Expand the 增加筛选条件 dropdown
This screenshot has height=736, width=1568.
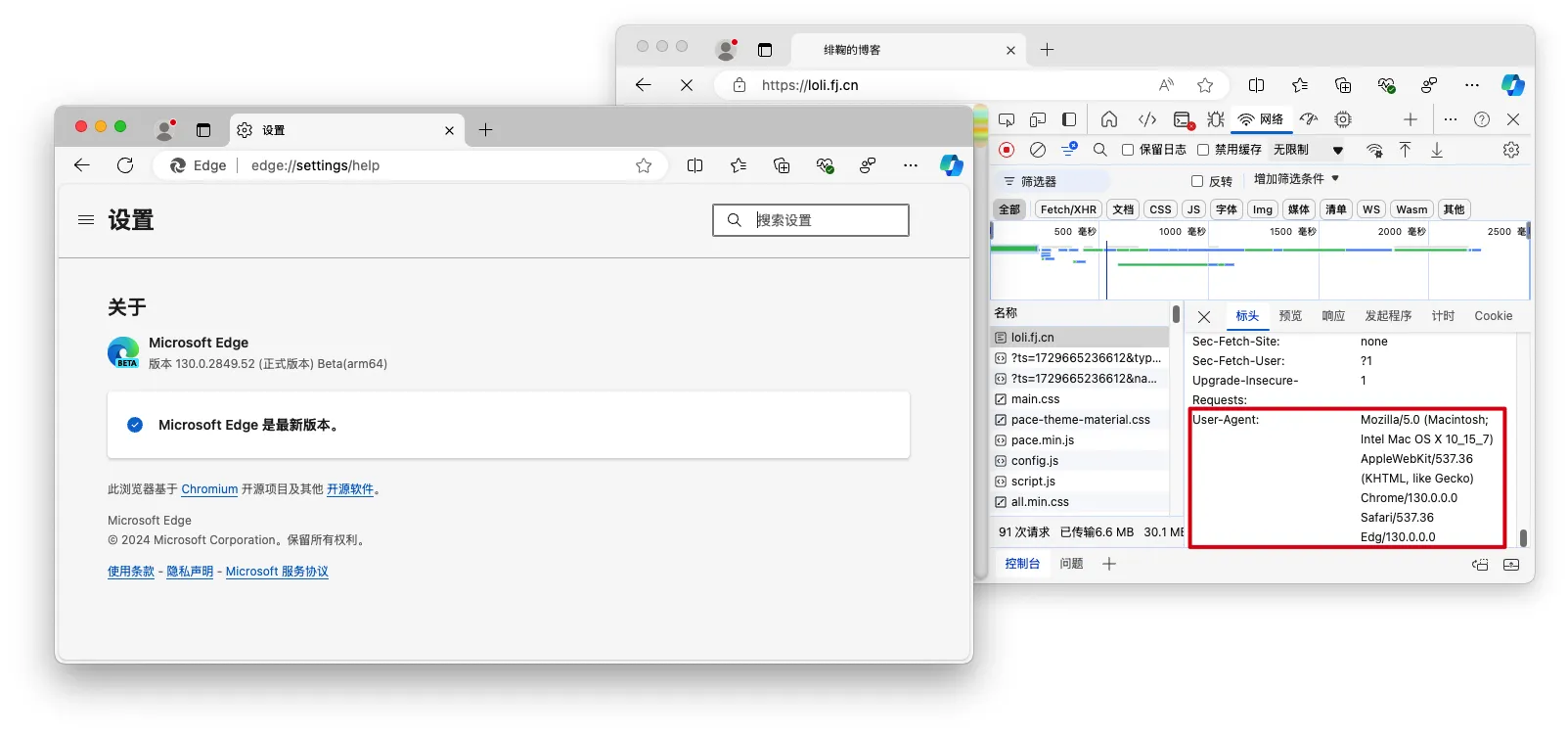point(1296,179)
